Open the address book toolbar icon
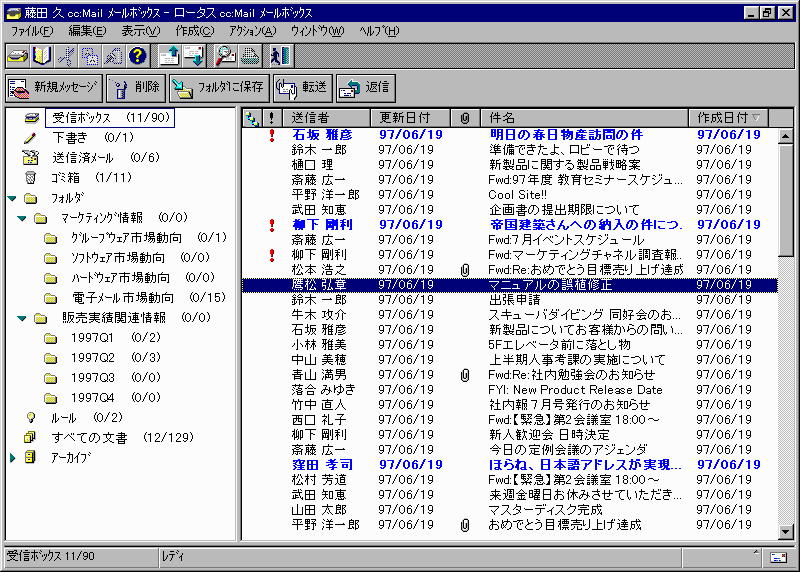800x572 pixels. (41, 56)
